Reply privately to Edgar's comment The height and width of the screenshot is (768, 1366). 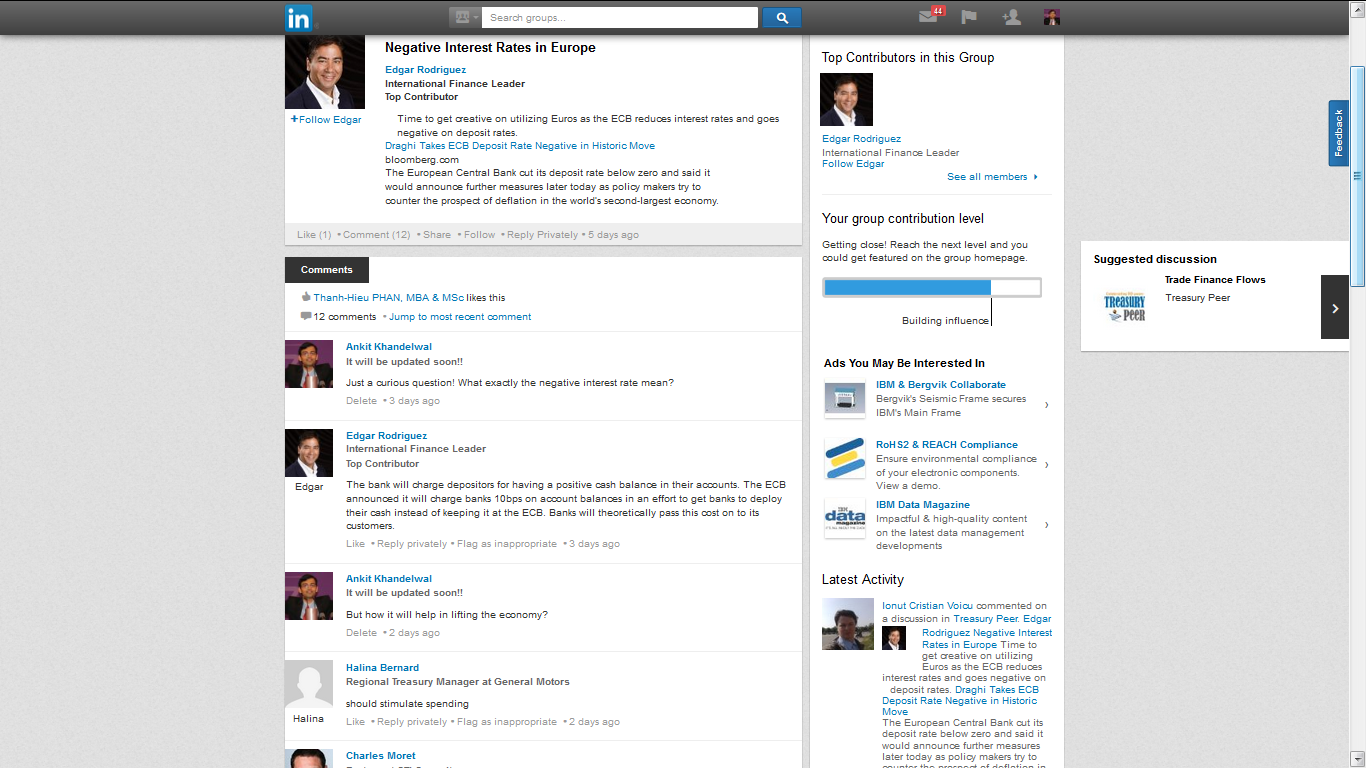coord(412,544)
